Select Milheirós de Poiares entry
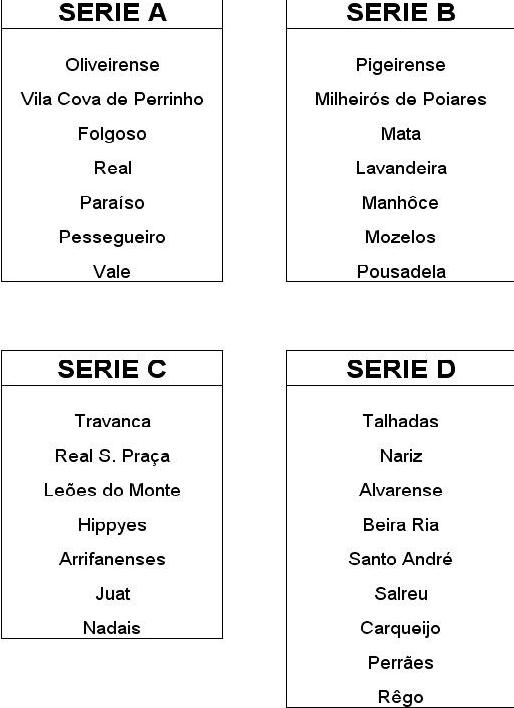The image size is (514, 708). point(401,99)
